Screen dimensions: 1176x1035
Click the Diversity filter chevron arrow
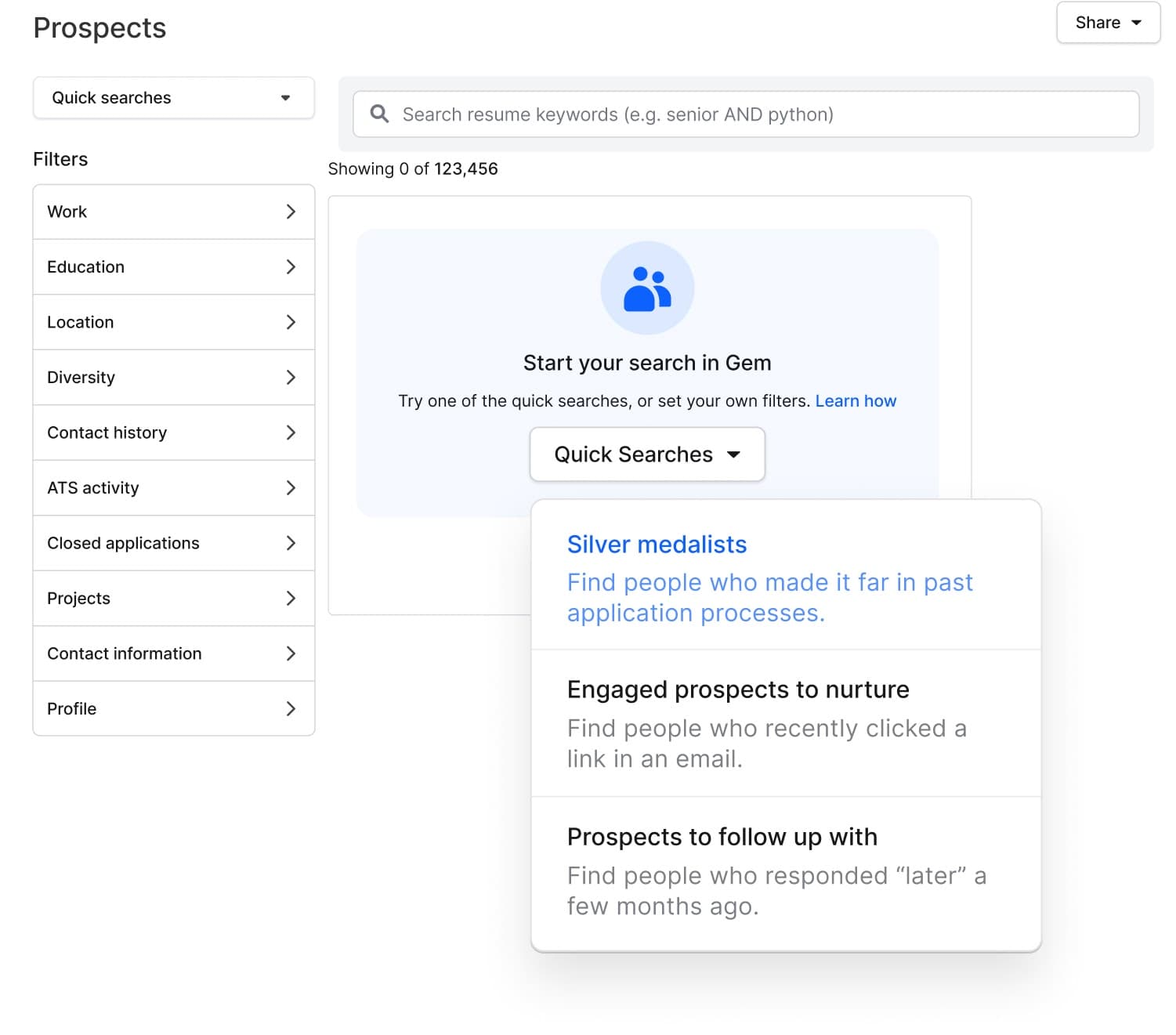tap(291, 378)
